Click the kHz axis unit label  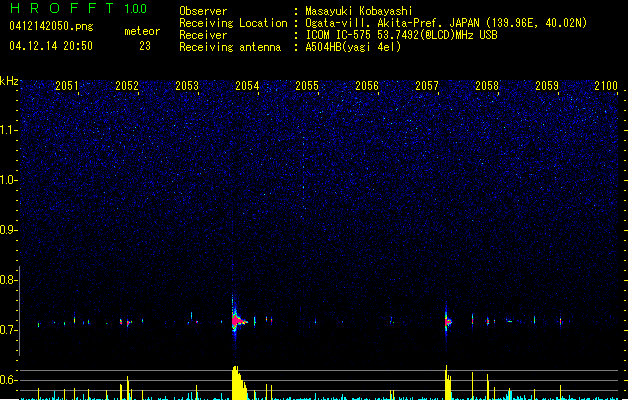coord(9,81)
